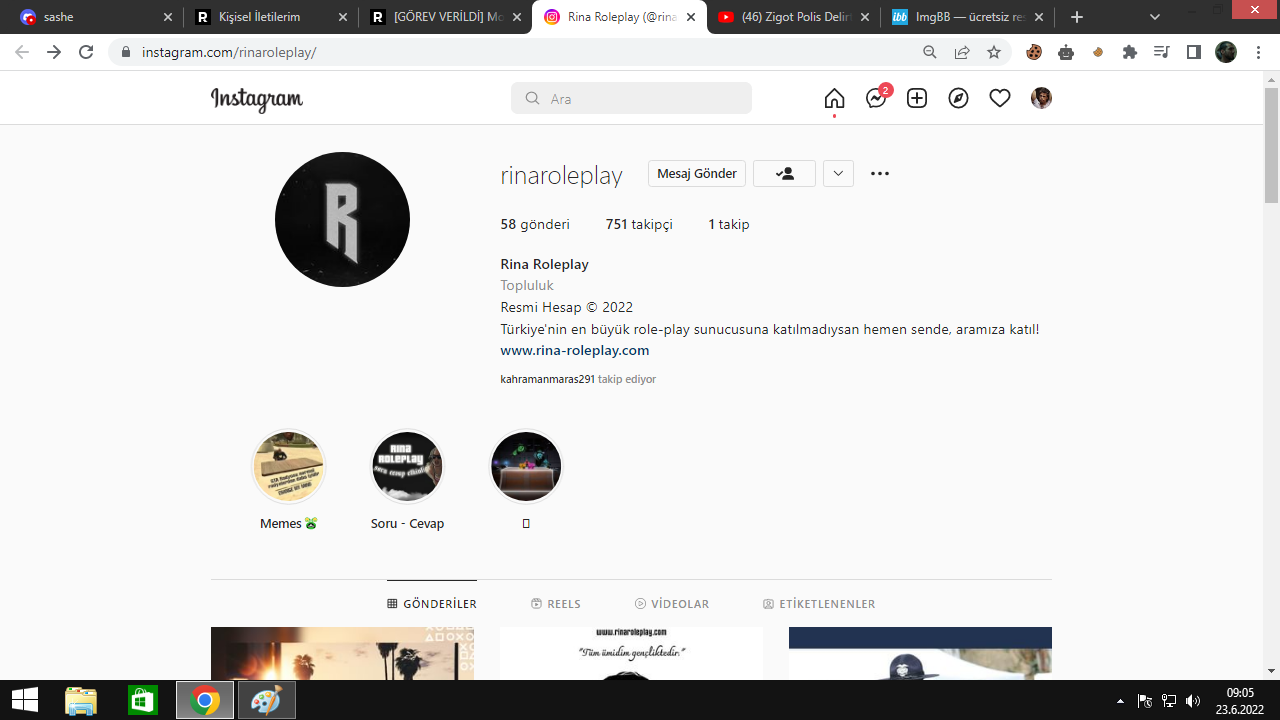
Task: Open the www.rina-roleplay.com link
Action: coord(575,350)
